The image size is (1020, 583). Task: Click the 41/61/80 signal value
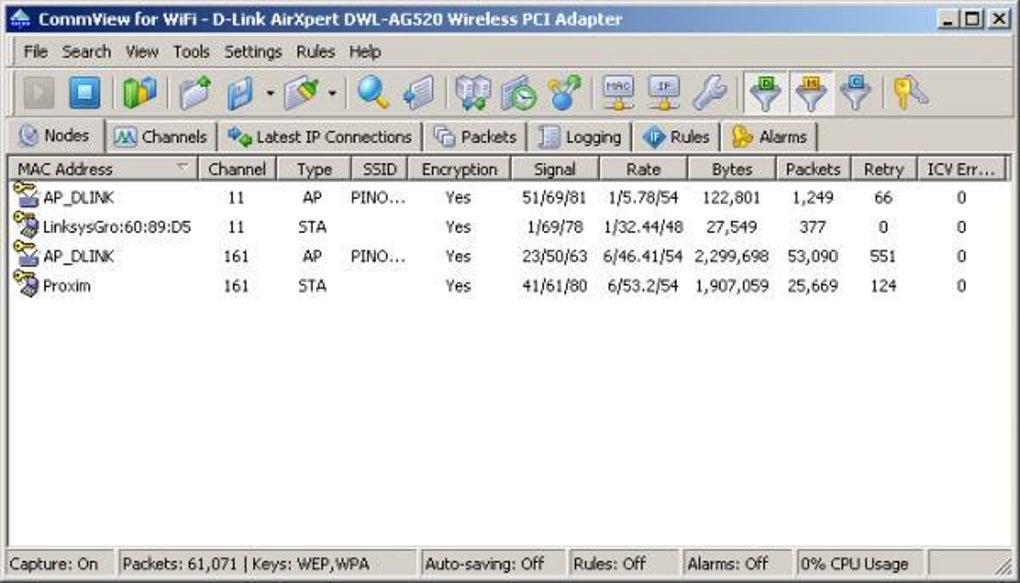(x=554, y=286)
